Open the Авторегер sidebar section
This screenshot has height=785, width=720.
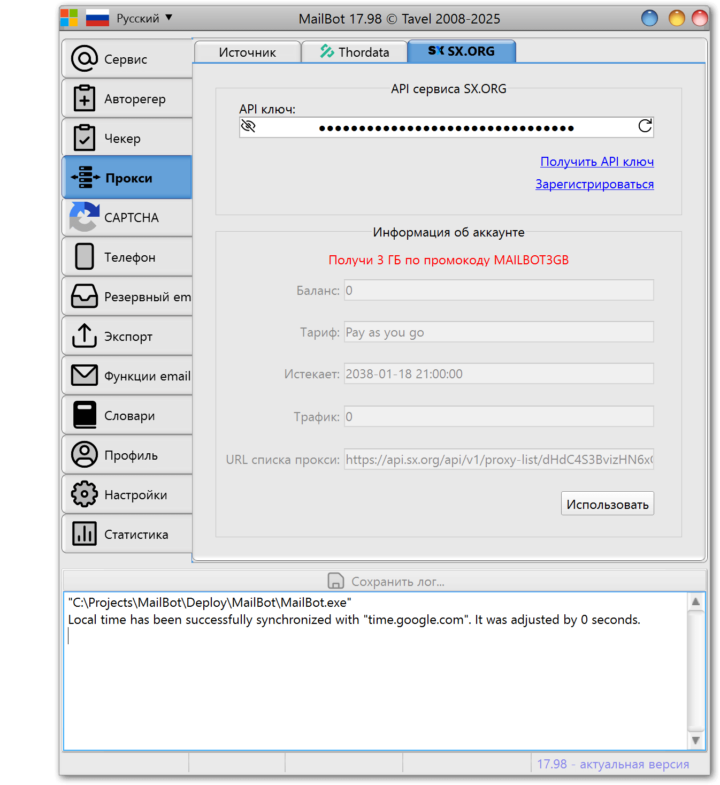pos(126,99)
